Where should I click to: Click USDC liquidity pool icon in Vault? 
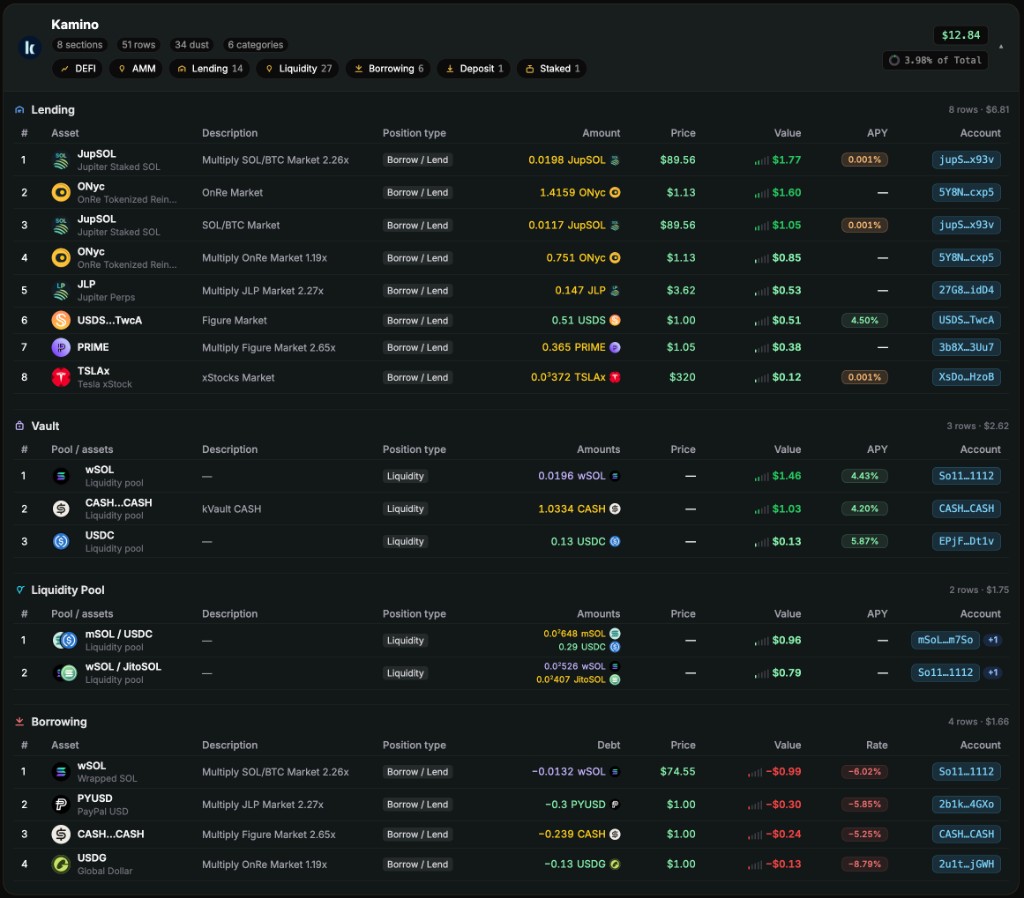pyautogui.click(x=61, y=541)
